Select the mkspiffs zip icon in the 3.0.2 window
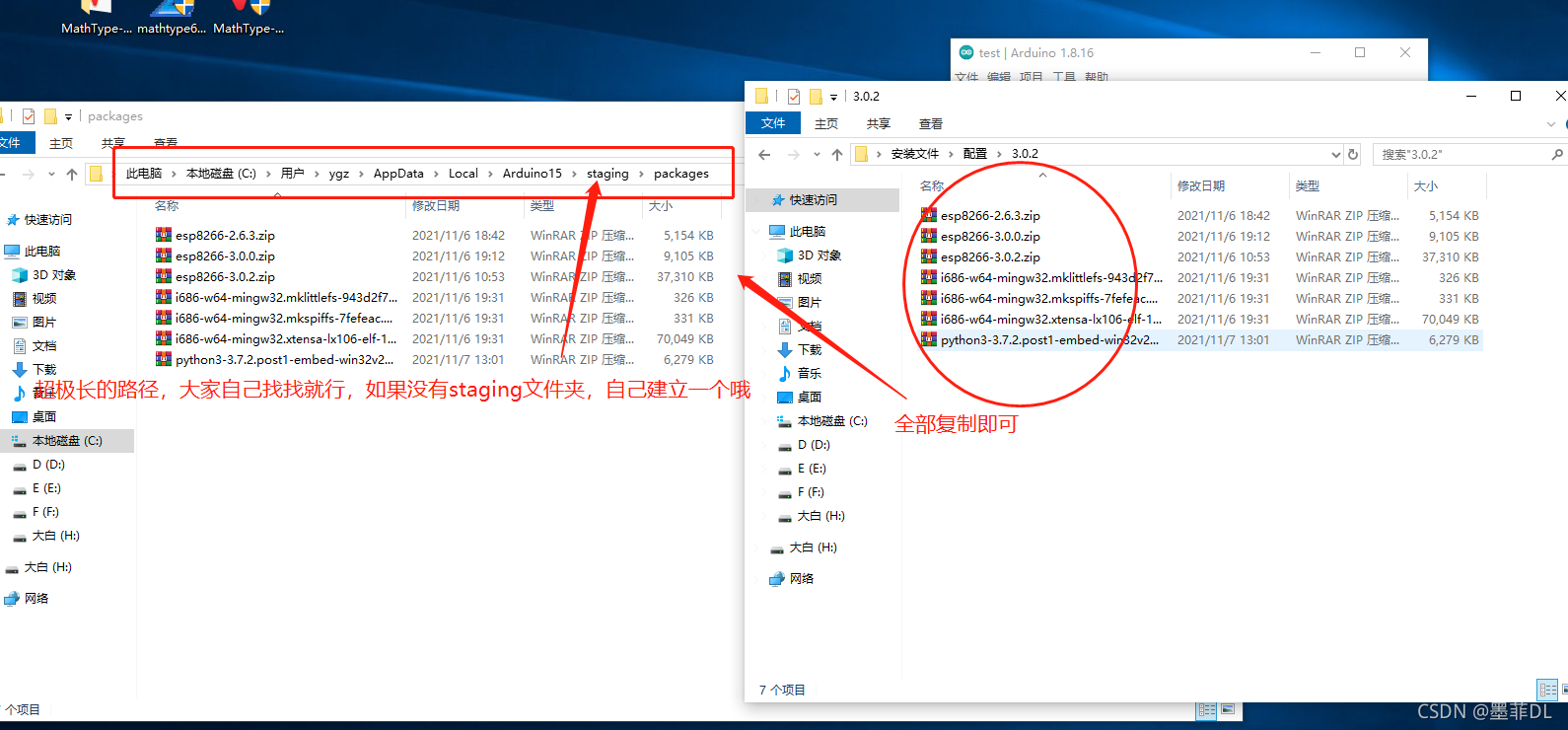1568x730 pixels. [928, 298]
